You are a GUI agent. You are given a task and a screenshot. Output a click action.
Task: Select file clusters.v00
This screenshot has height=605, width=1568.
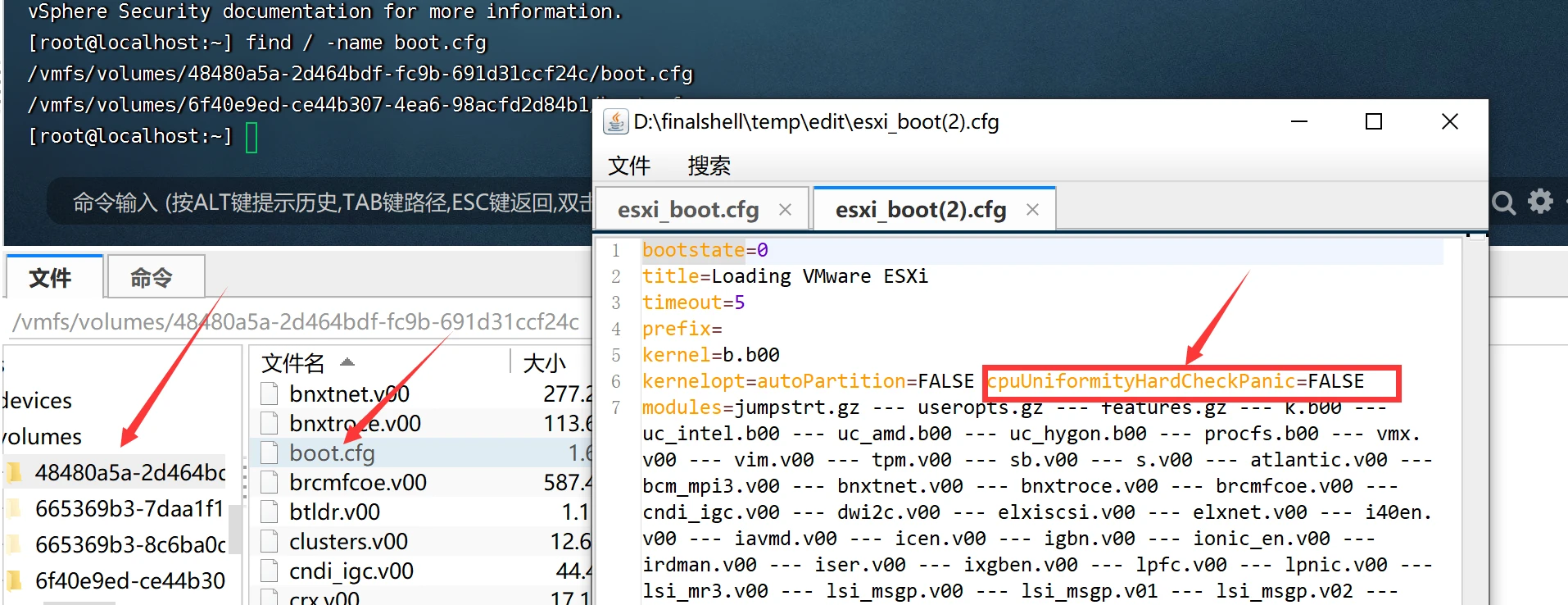348,541
